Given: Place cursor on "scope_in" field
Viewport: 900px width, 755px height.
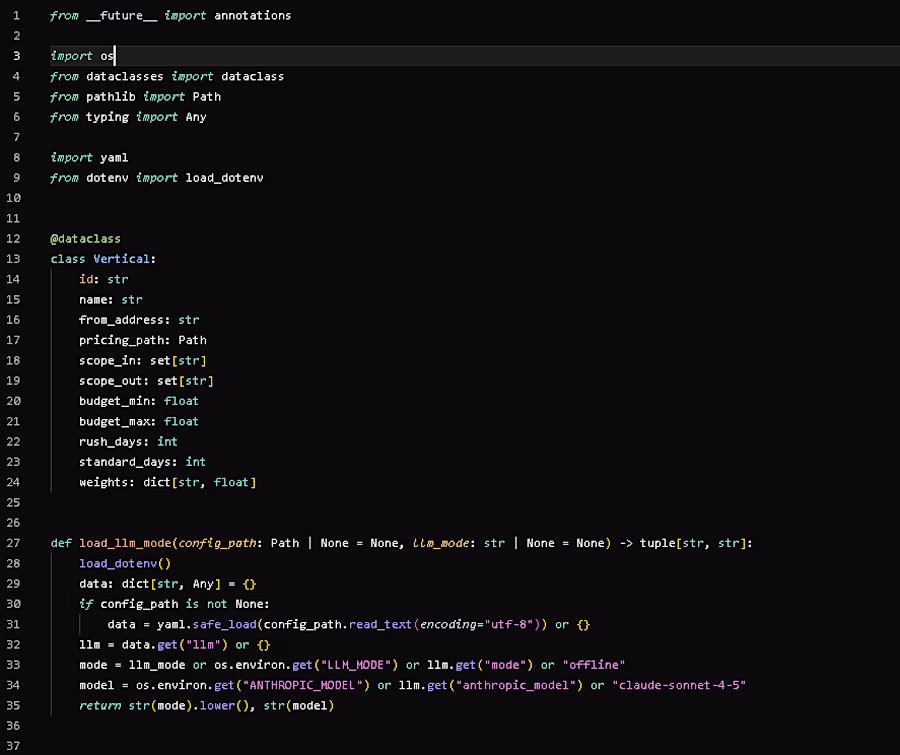Looking at the screenshot, I should click(x=107, y=361).
